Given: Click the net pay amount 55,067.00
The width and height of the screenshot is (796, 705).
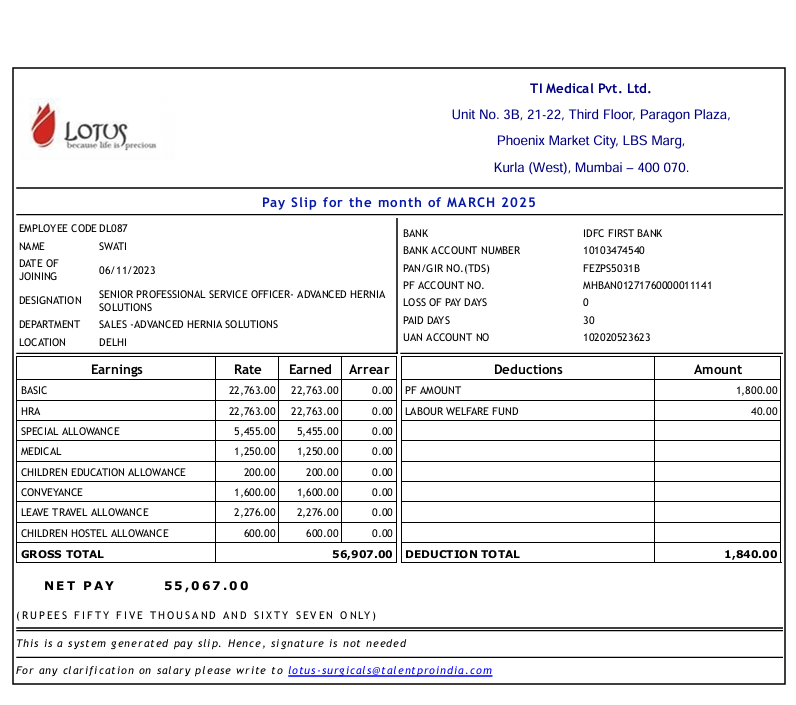Looking at the screenshot, I should tap(206, 586).
